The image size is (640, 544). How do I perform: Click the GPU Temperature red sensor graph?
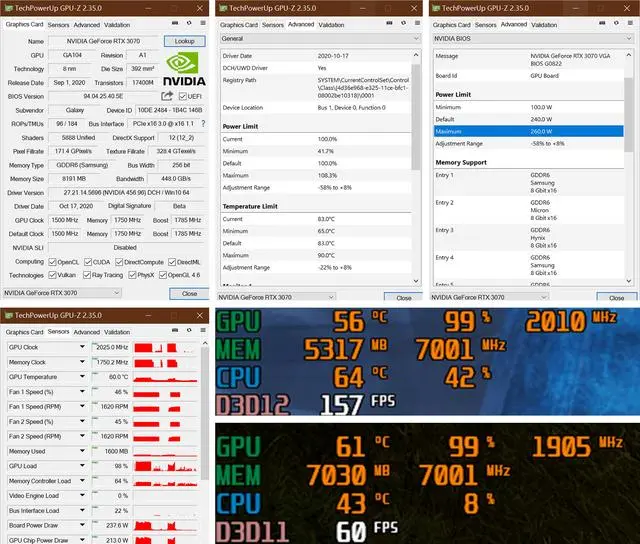coord(166,377)
